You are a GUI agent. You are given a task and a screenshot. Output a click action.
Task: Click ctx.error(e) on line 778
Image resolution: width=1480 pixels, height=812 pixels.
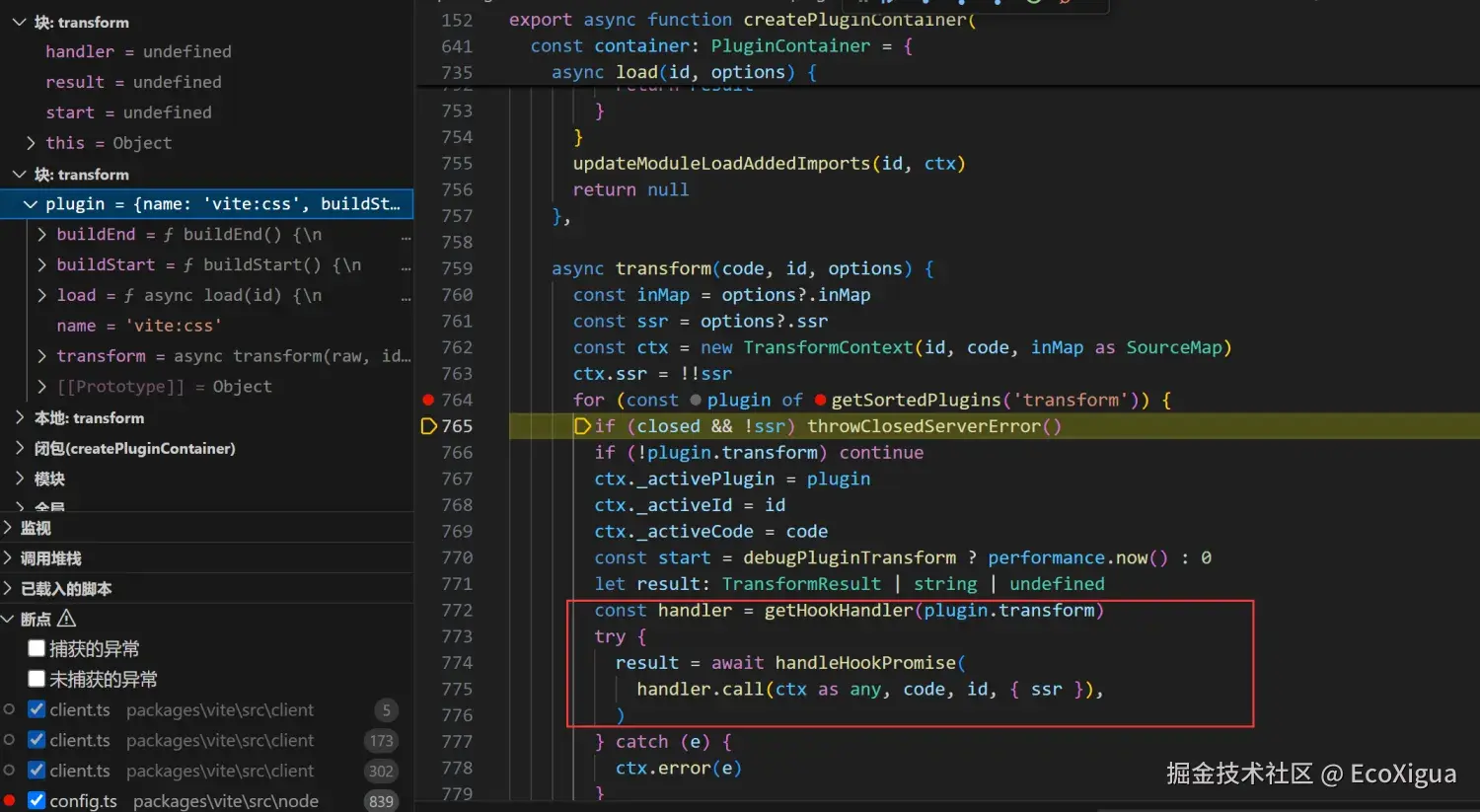679,769
